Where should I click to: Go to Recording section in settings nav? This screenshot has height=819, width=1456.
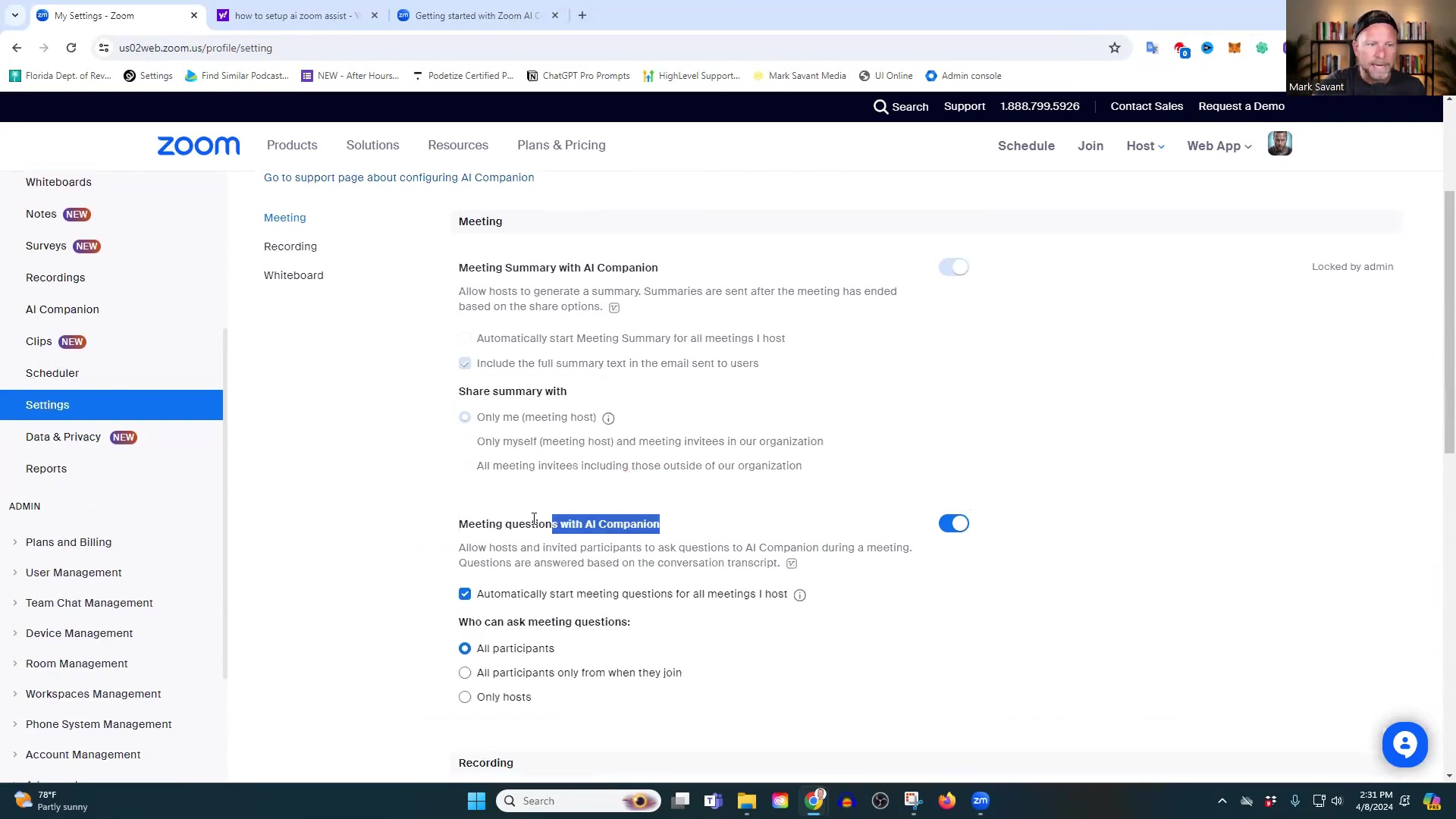tap(290, 246)
